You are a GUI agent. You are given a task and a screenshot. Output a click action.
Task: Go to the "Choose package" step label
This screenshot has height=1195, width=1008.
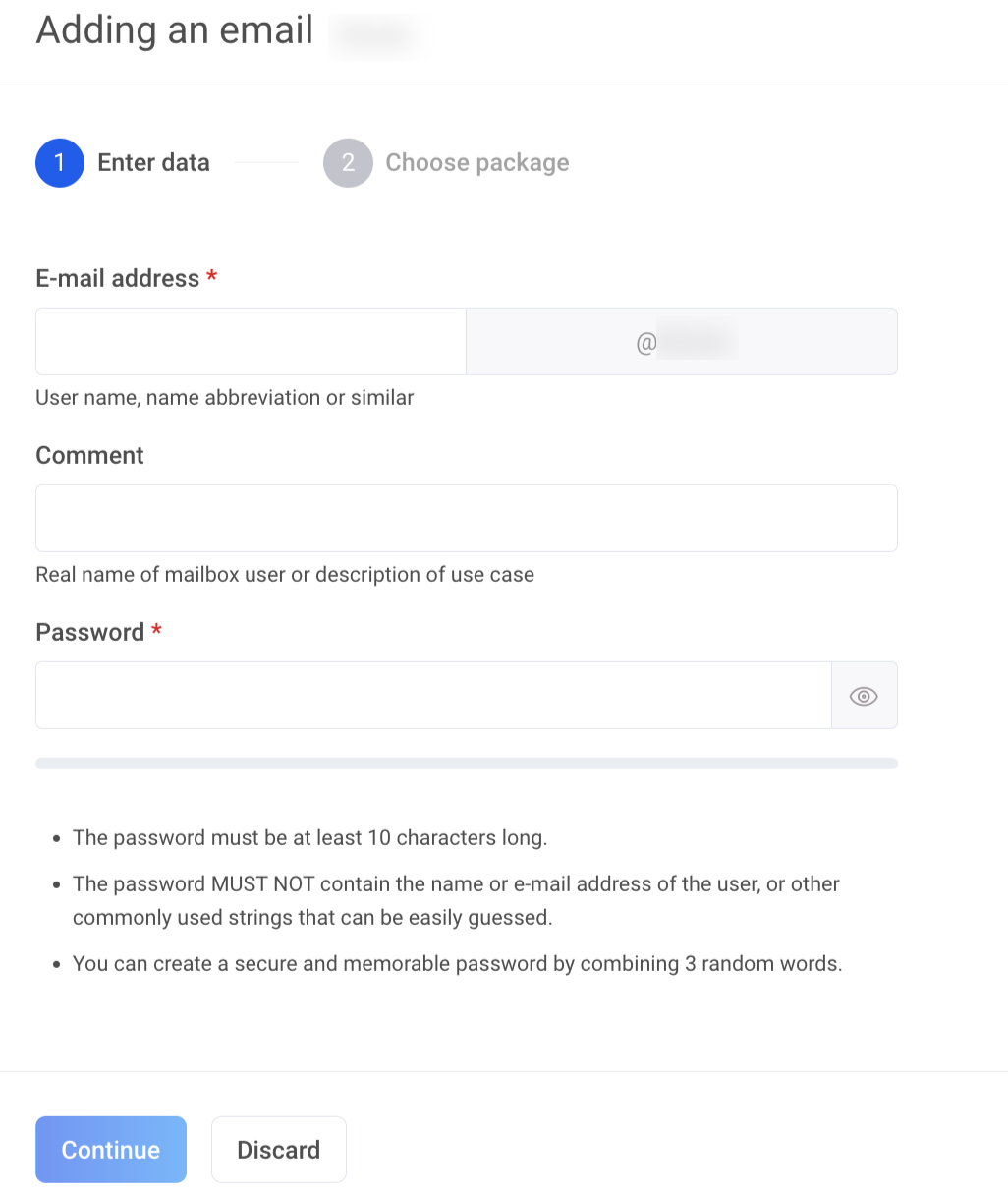pyautogui.click(x=476, y=163)
